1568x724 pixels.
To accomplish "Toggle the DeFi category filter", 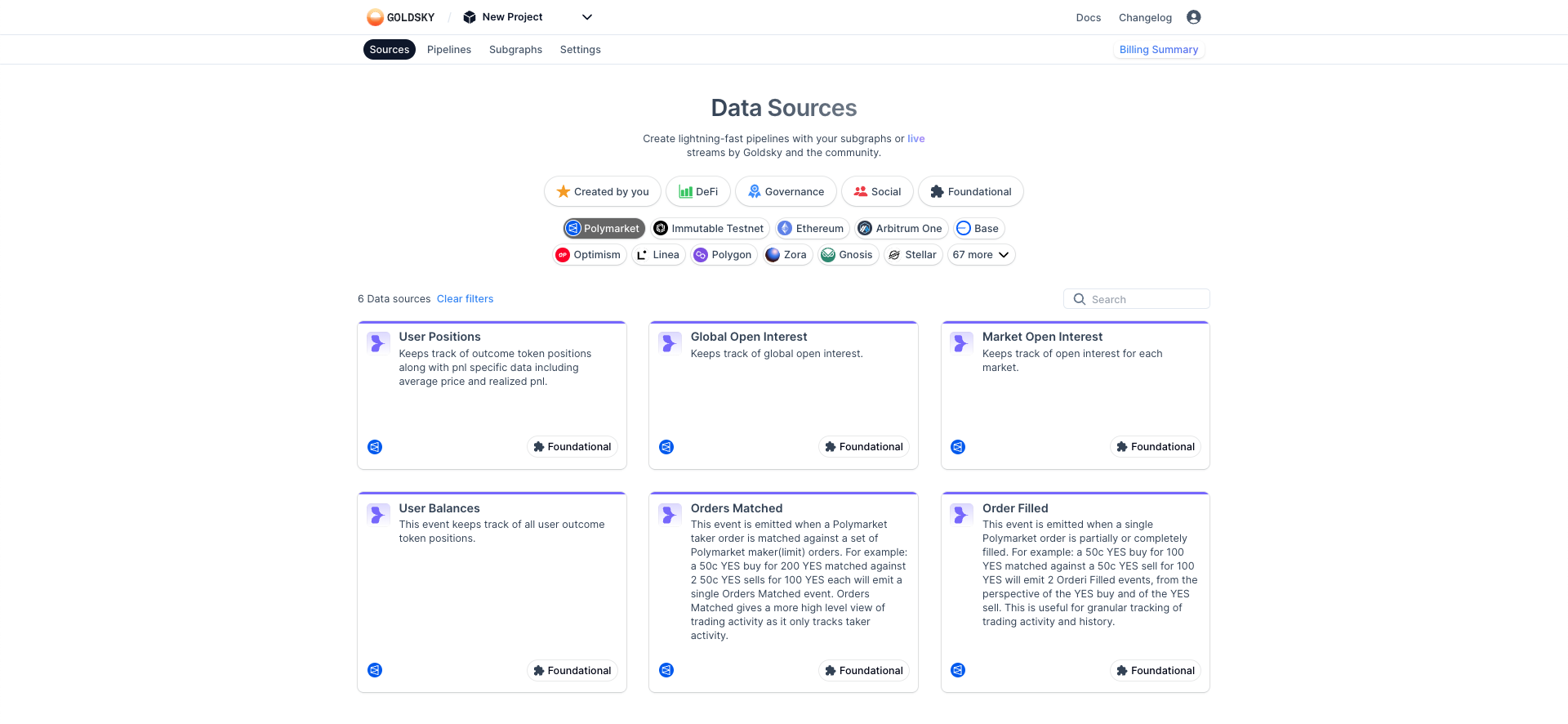I will point(697,191).
